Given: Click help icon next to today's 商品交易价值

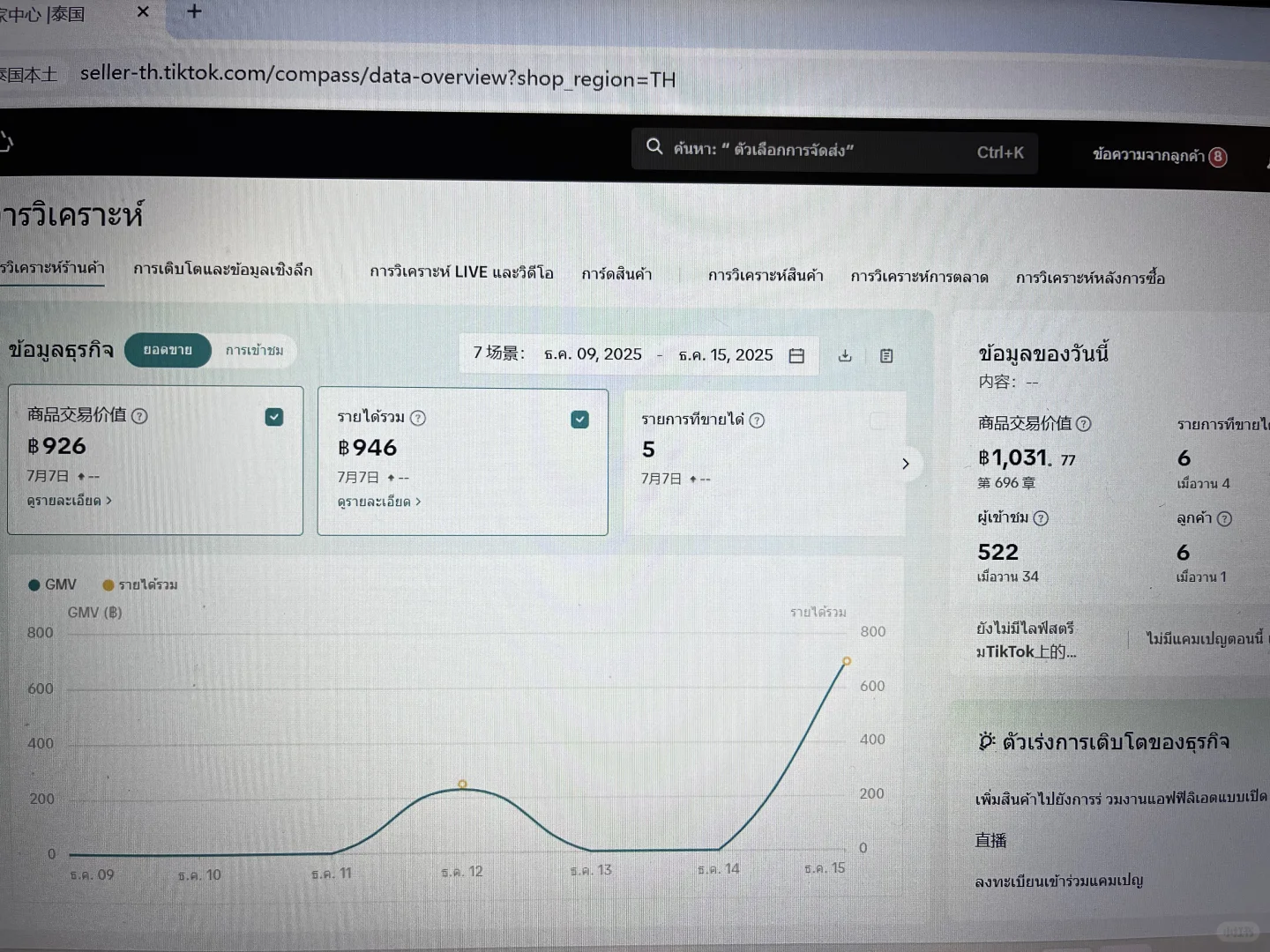Looking at the screenshot, I should (x=1084, y=424).
